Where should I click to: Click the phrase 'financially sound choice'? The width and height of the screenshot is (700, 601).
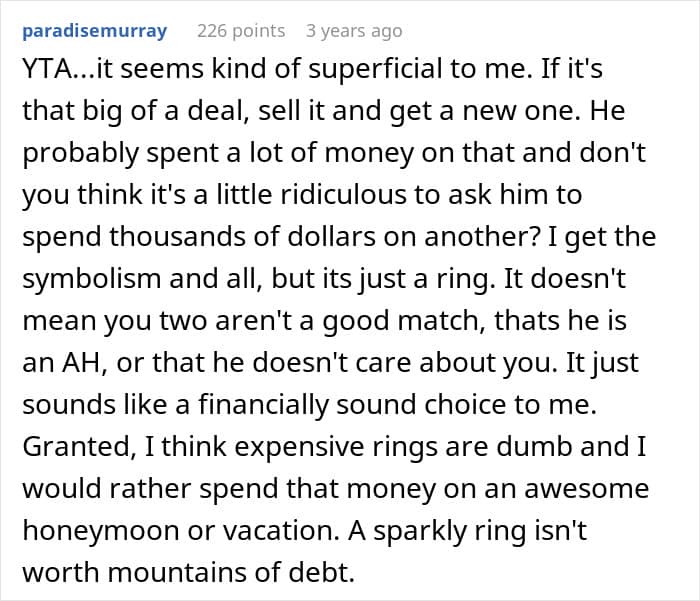(x=352, y=406)
